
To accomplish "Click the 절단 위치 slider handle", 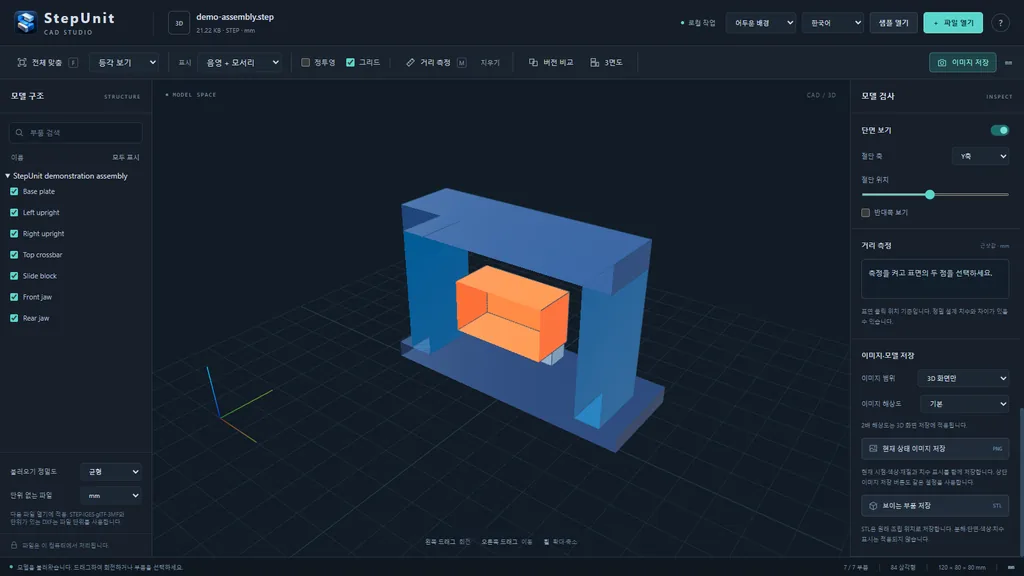I will coord(929,195).
